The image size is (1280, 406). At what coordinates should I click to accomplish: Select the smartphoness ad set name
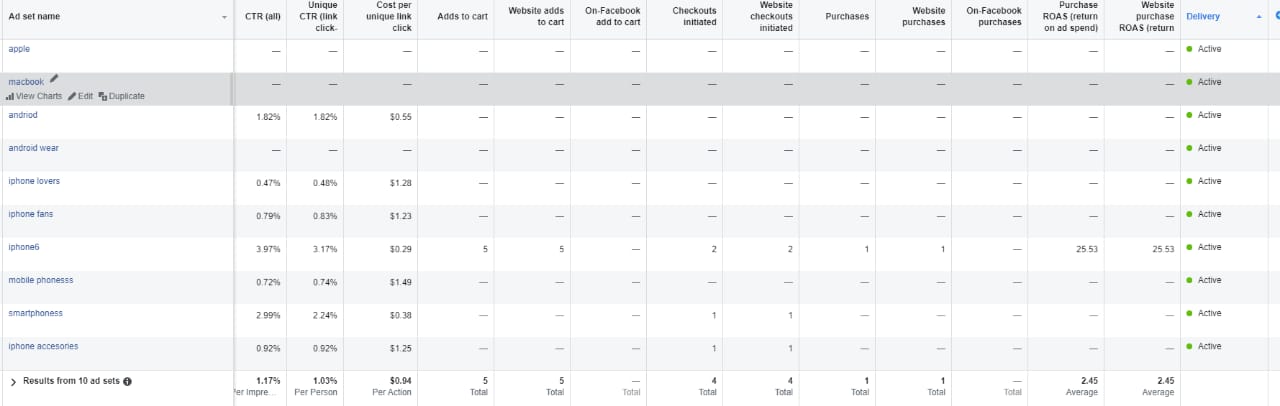[x=35, y=313]
